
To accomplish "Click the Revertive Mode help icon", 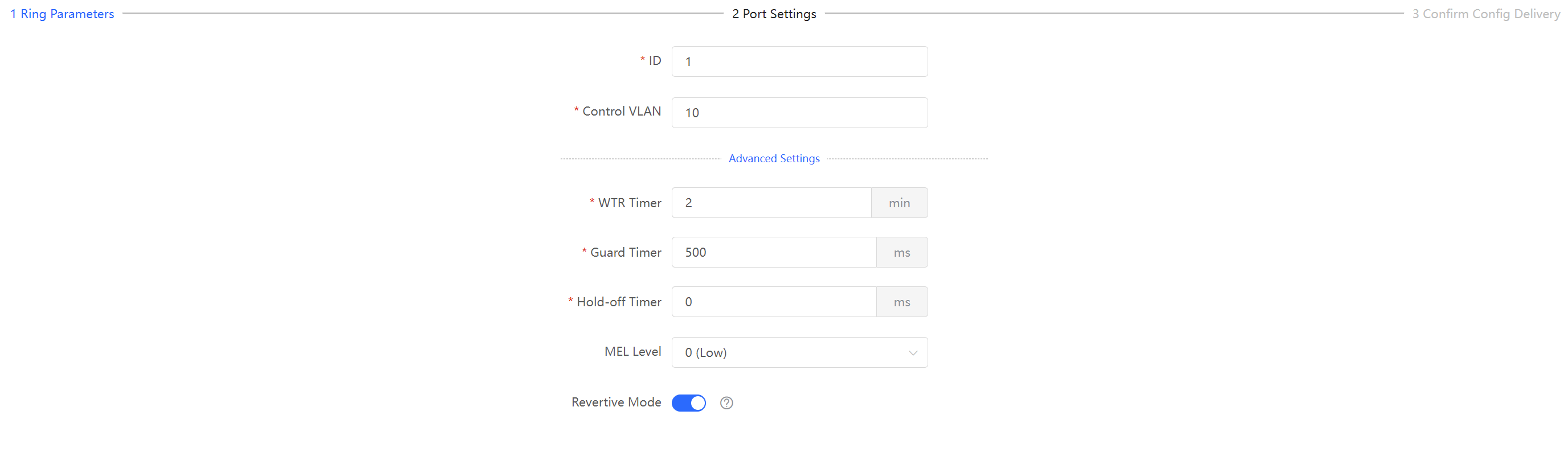I will click(726, 402).
